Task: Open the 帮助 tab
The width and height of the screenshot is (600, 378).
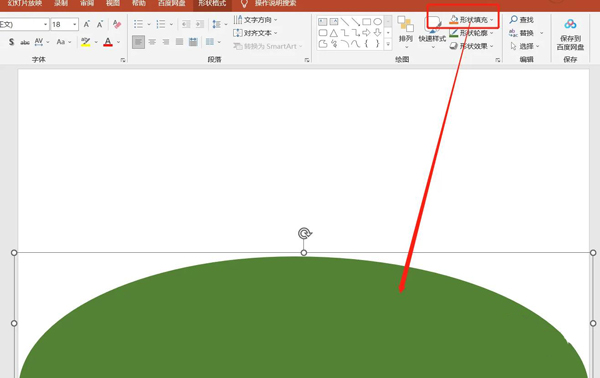Action: coord(139,3)
